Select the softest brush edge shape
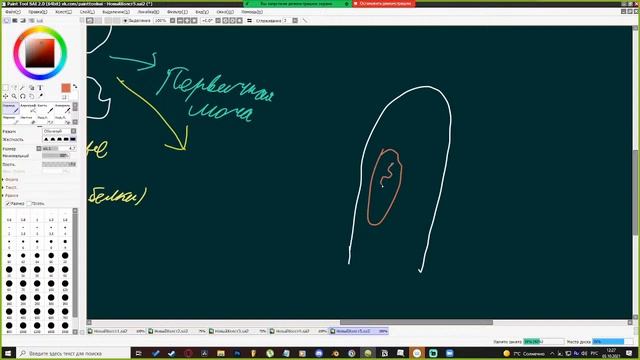The height and width of the screenshot is (360, 640). click(46, 139)
